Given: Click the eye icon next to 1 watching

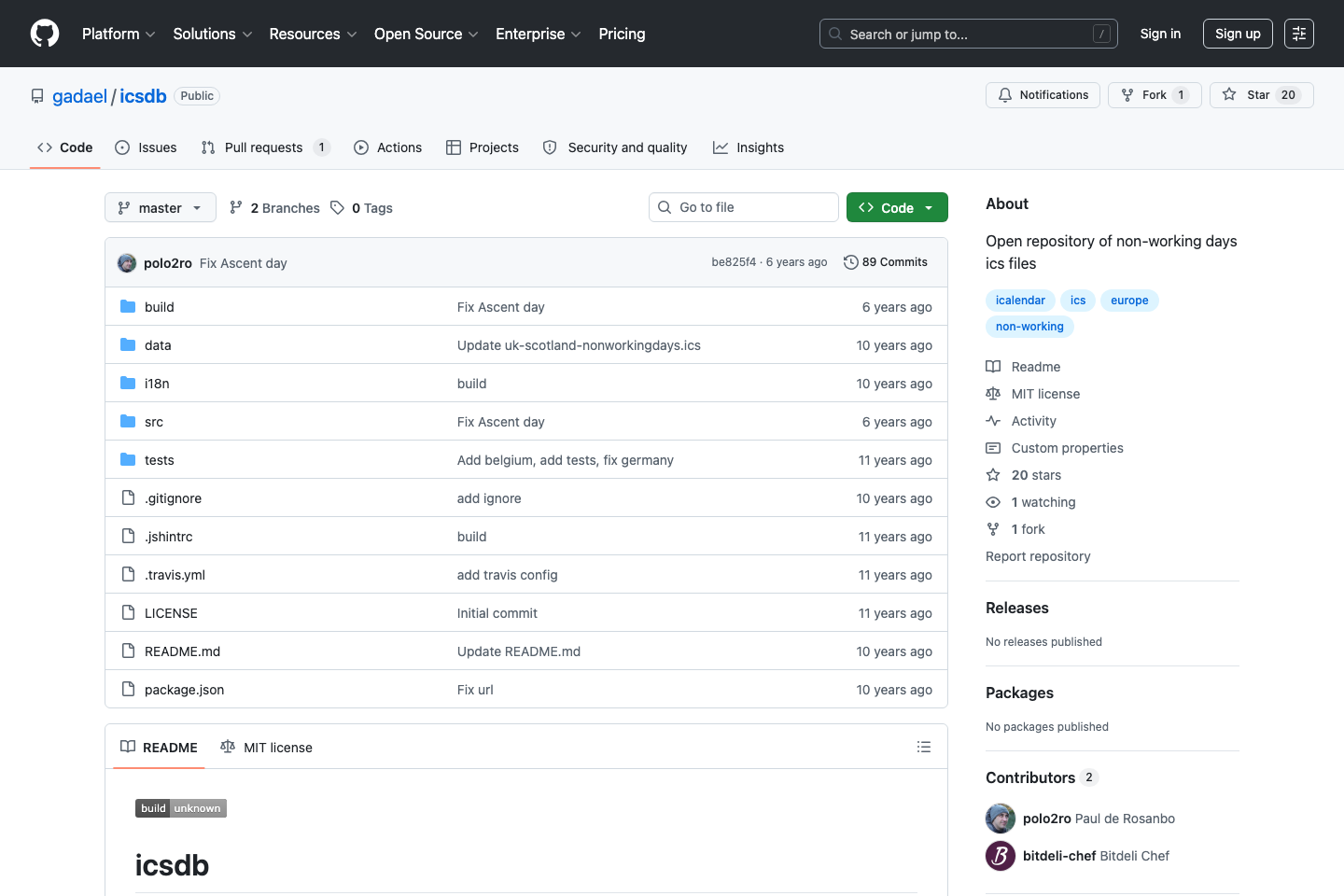Looking at the screenshot, I should [993, 502].
